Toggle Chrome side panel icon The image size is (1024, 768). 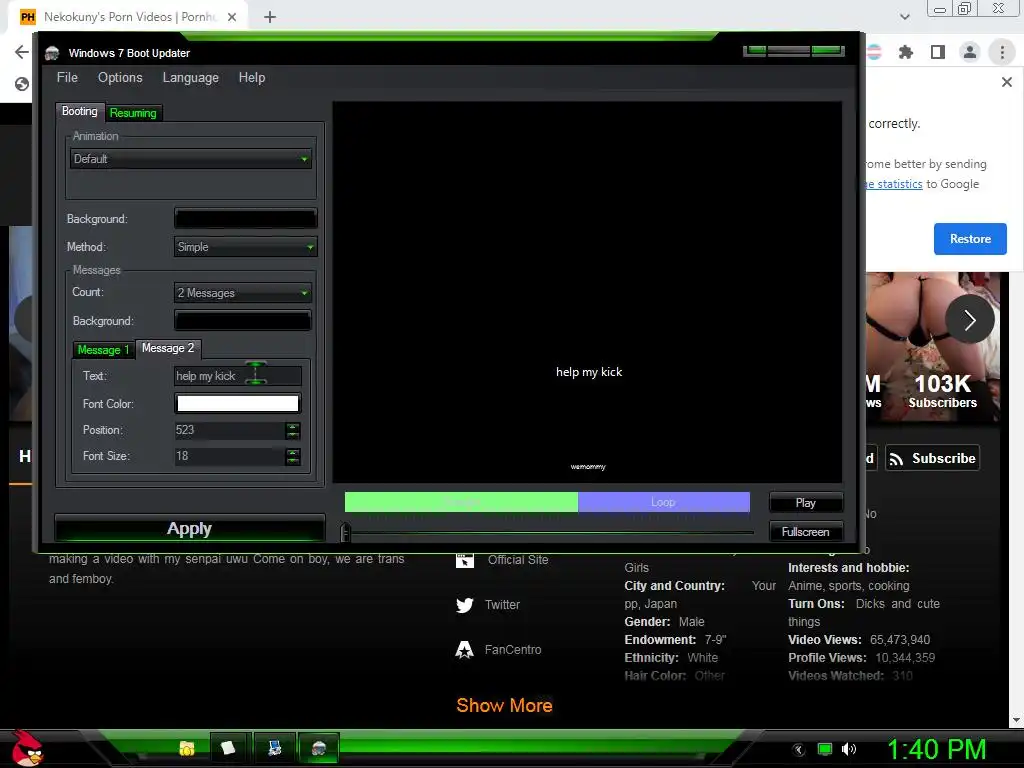(x=938, y=52)
